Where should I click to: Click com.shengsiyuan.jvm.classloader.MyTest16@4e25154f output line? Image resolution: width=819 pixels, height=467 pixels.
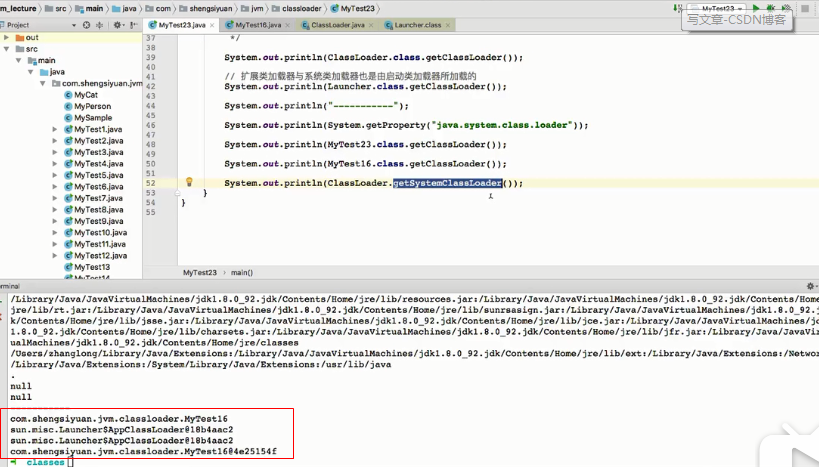tap(144, 451)
